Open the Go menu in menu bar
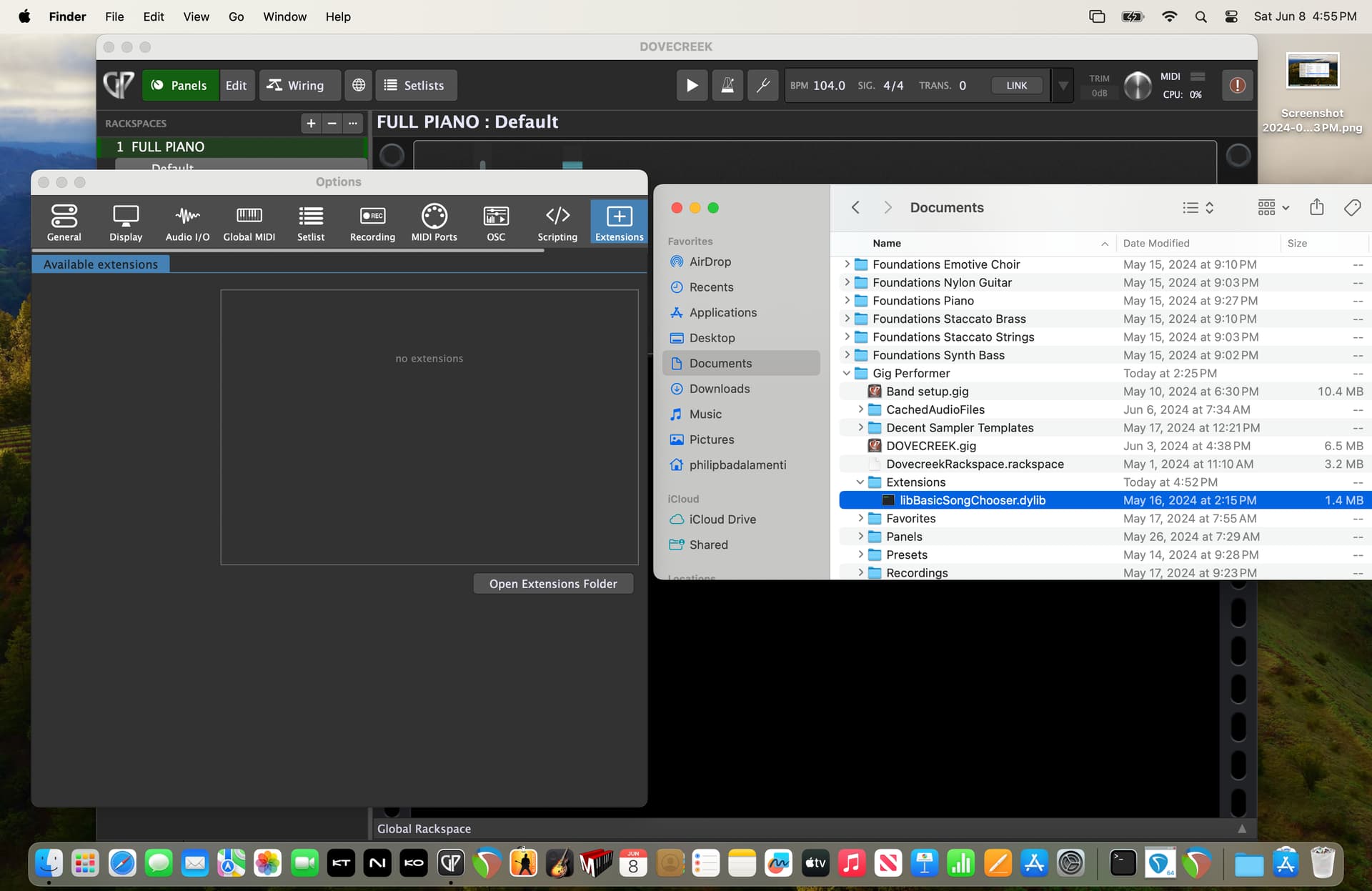 (236, 16)
